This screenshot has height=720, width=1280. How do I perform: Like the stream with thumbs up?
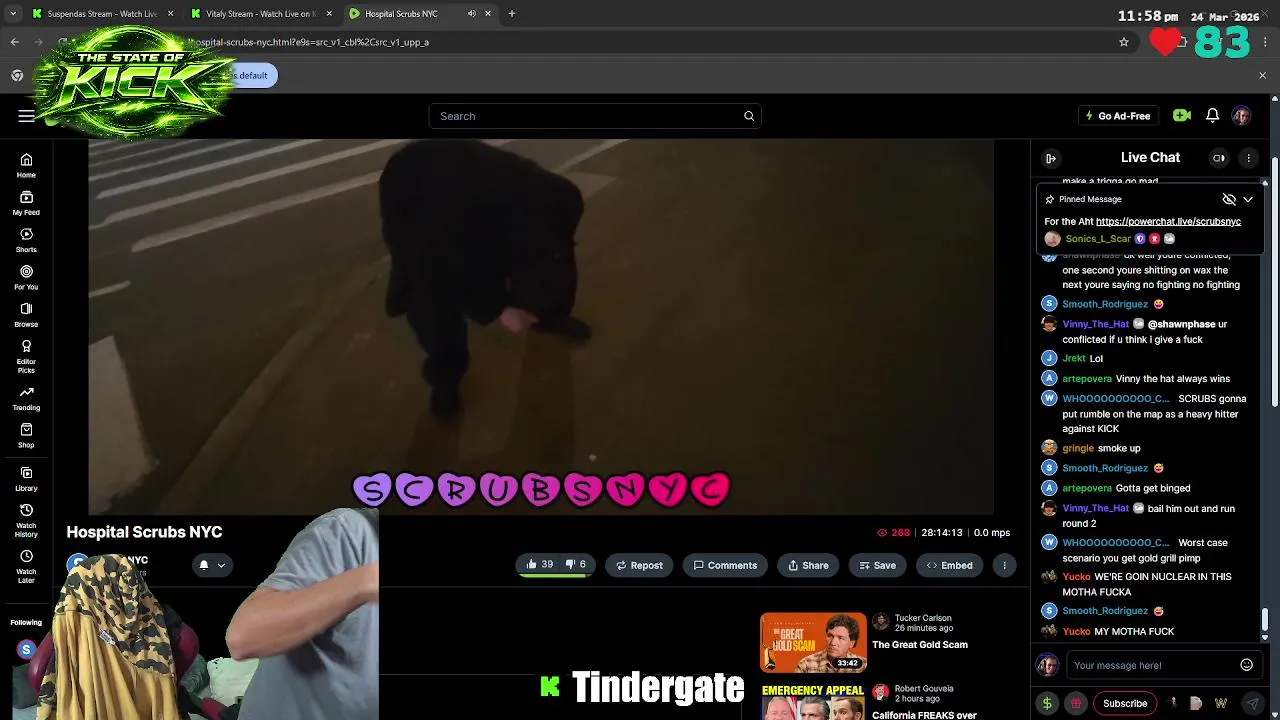(x=540, y=565)
